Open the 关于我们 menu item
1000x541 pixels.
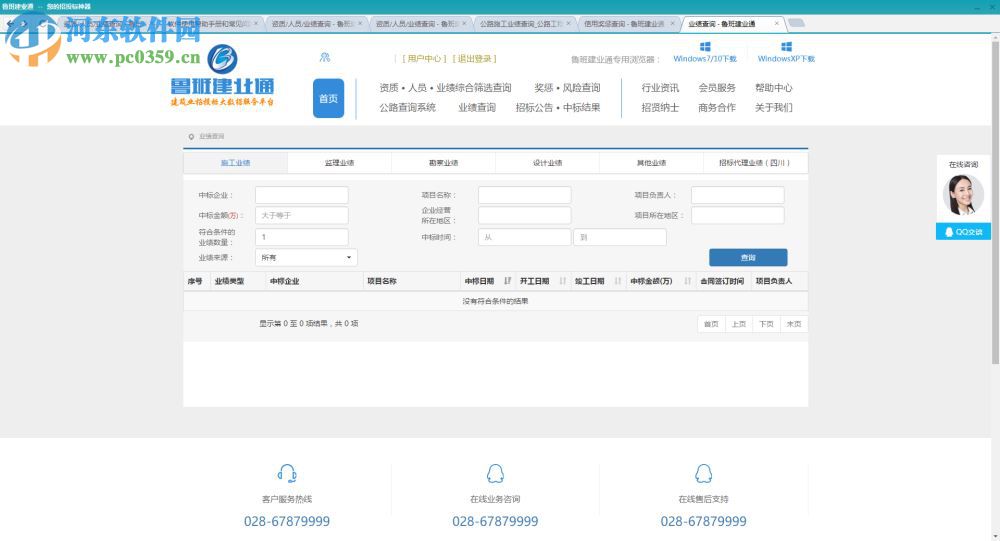point(774,107)
